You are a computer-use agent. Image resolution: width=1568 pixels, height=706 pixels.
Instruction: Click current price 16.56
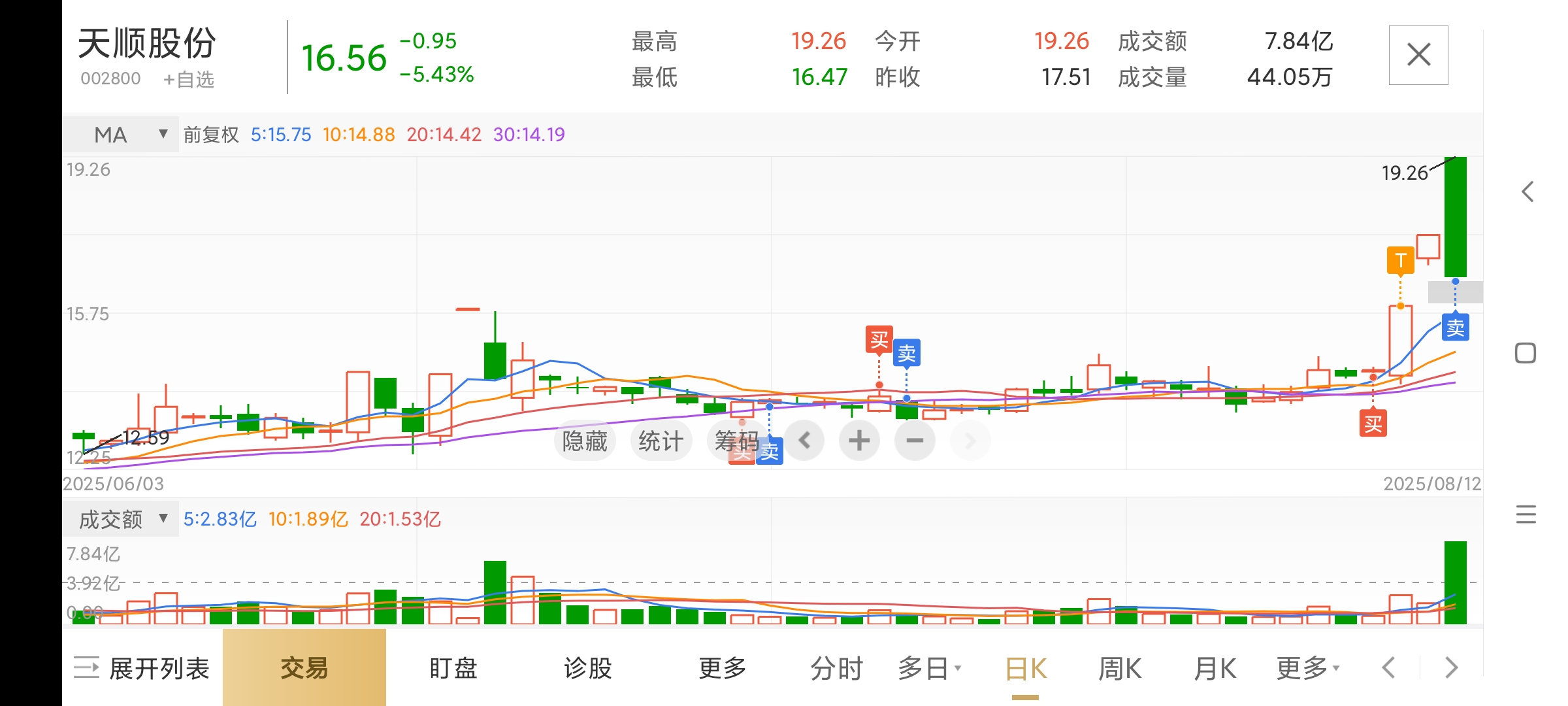(x=344, y=58)
